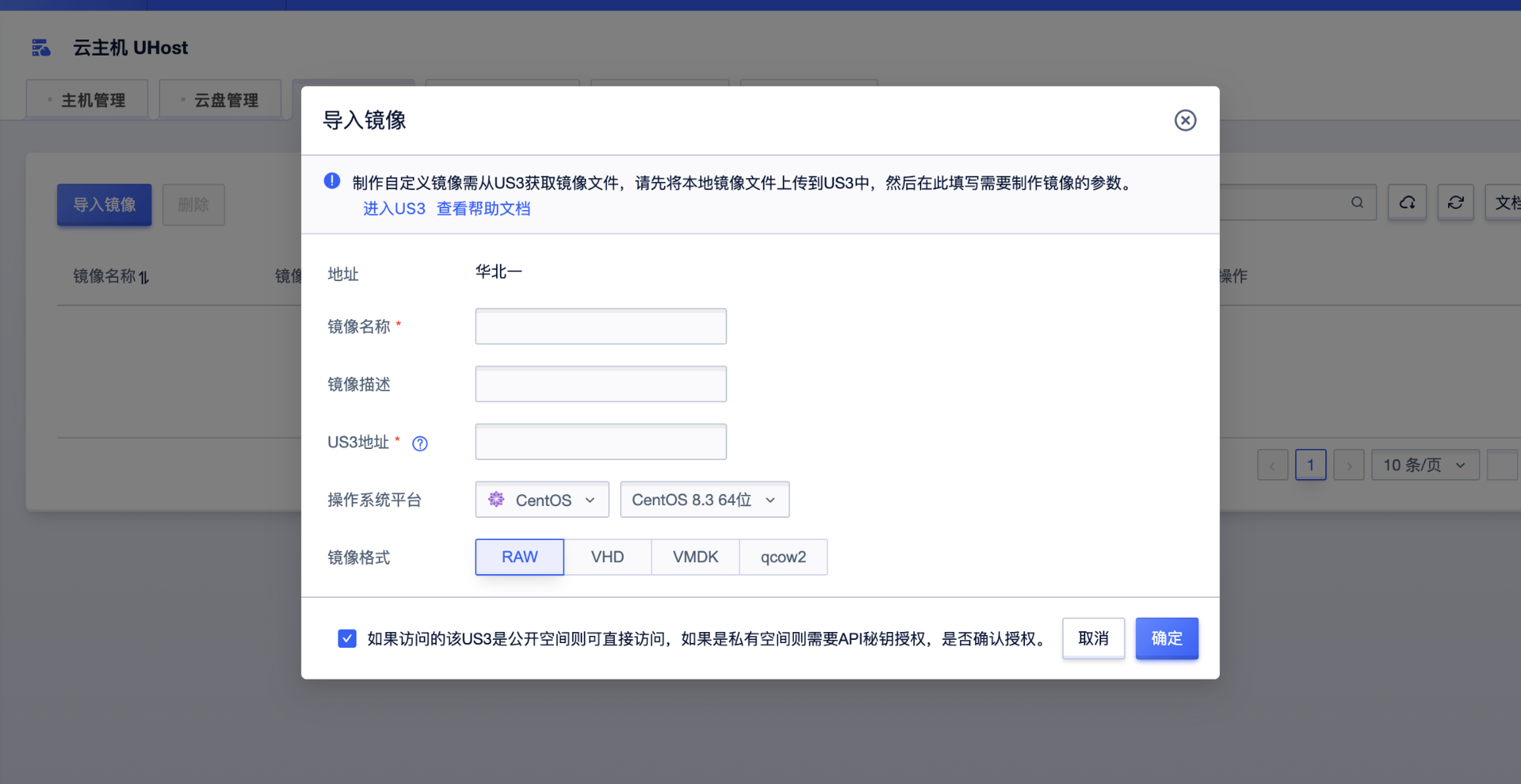This screenshot has height=784, width=1521.
Task: Click into the 镜像名称 input field
Action: 600,326
